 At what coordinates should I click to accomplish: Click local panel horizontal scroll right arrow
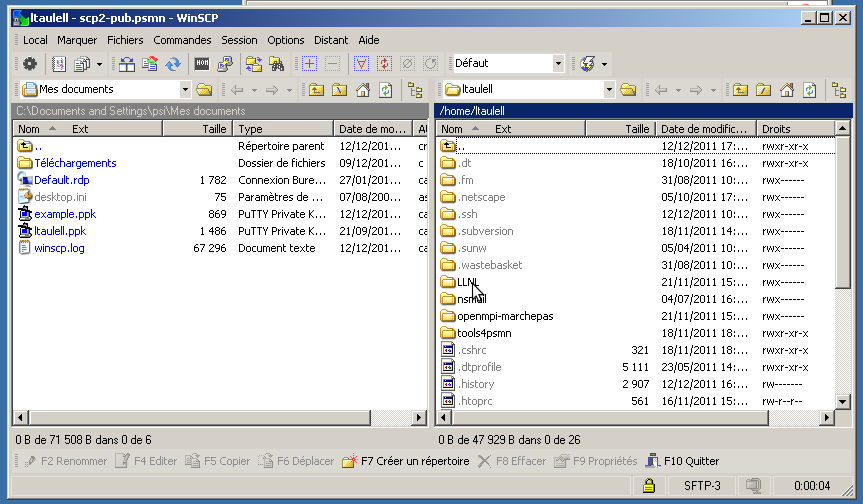(x=419, y=418)
